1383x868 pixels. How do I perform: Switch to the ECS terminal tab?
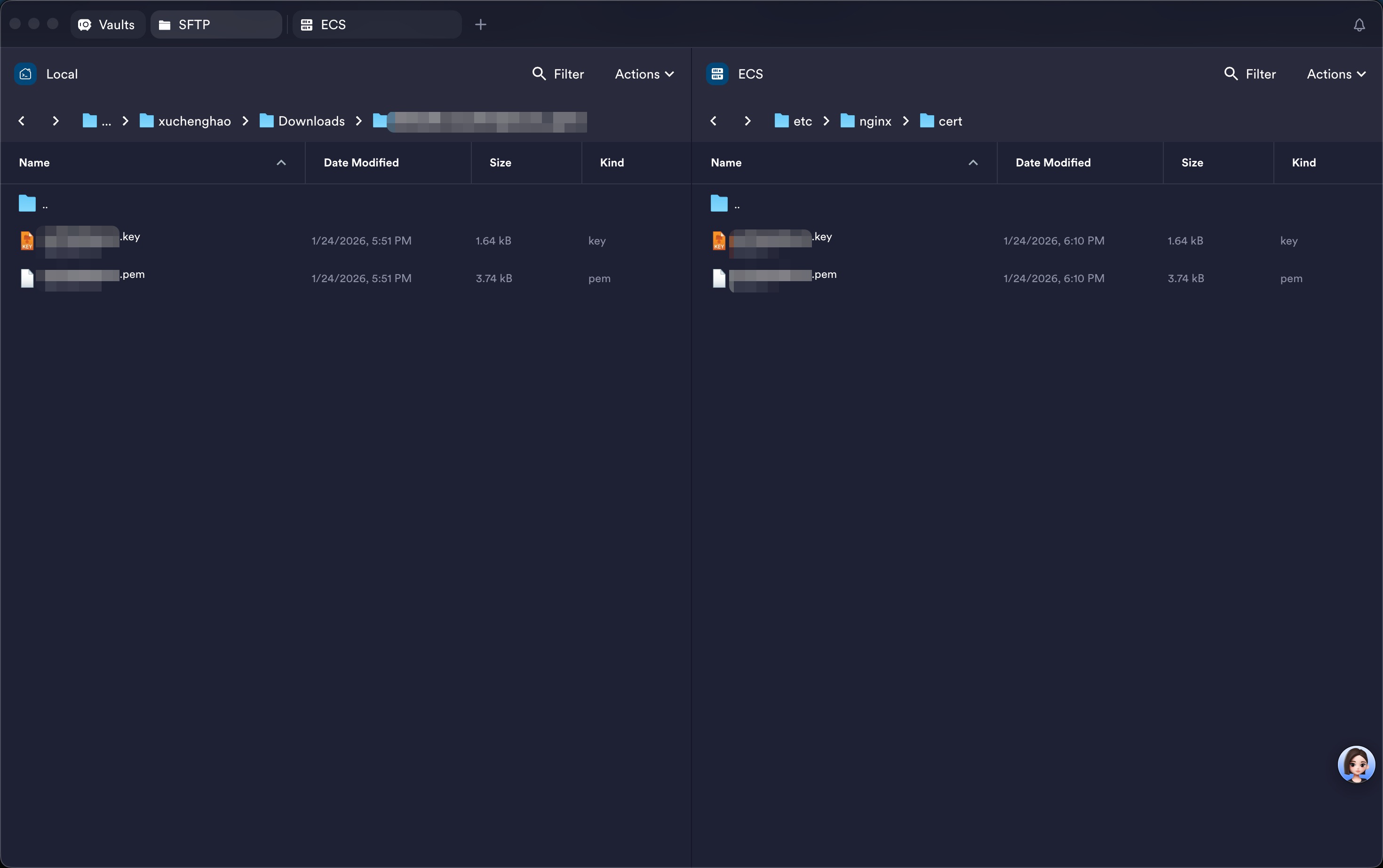[377, 24]
